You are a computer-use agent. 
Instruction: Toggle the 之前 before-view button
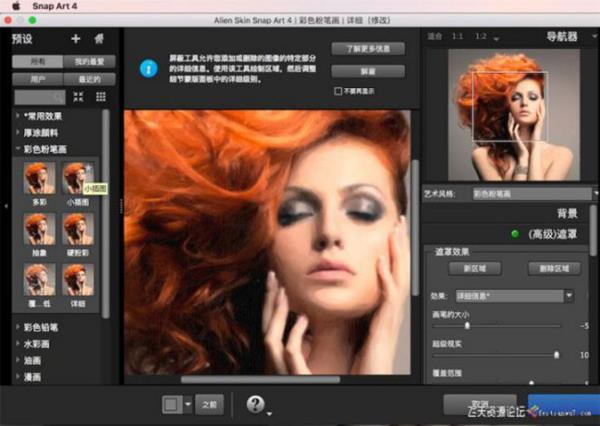(x=207, y=404)
